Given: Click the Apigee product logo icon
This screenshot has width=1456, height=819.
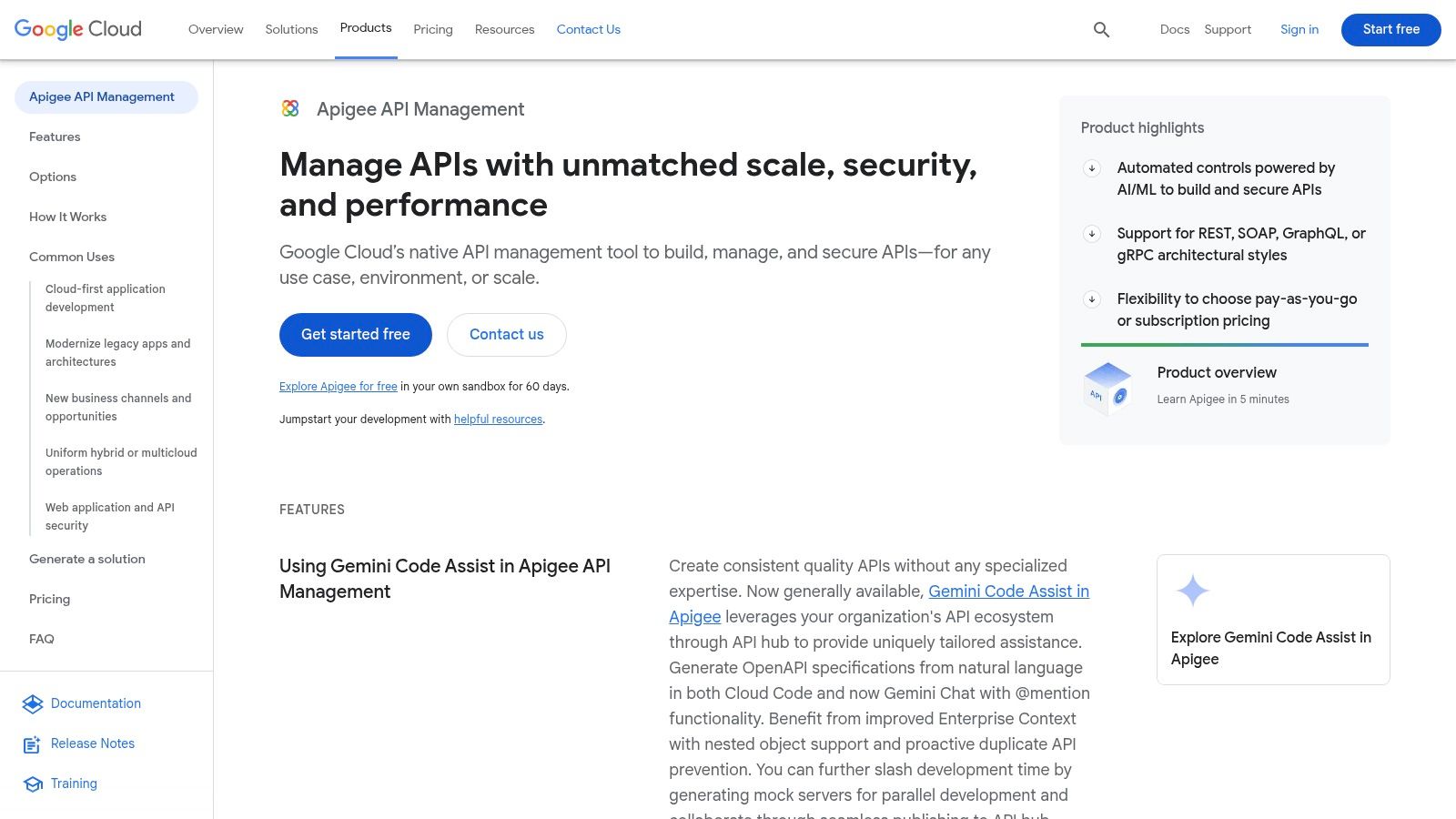Looking at the screenshot, I should coord(290,109).
